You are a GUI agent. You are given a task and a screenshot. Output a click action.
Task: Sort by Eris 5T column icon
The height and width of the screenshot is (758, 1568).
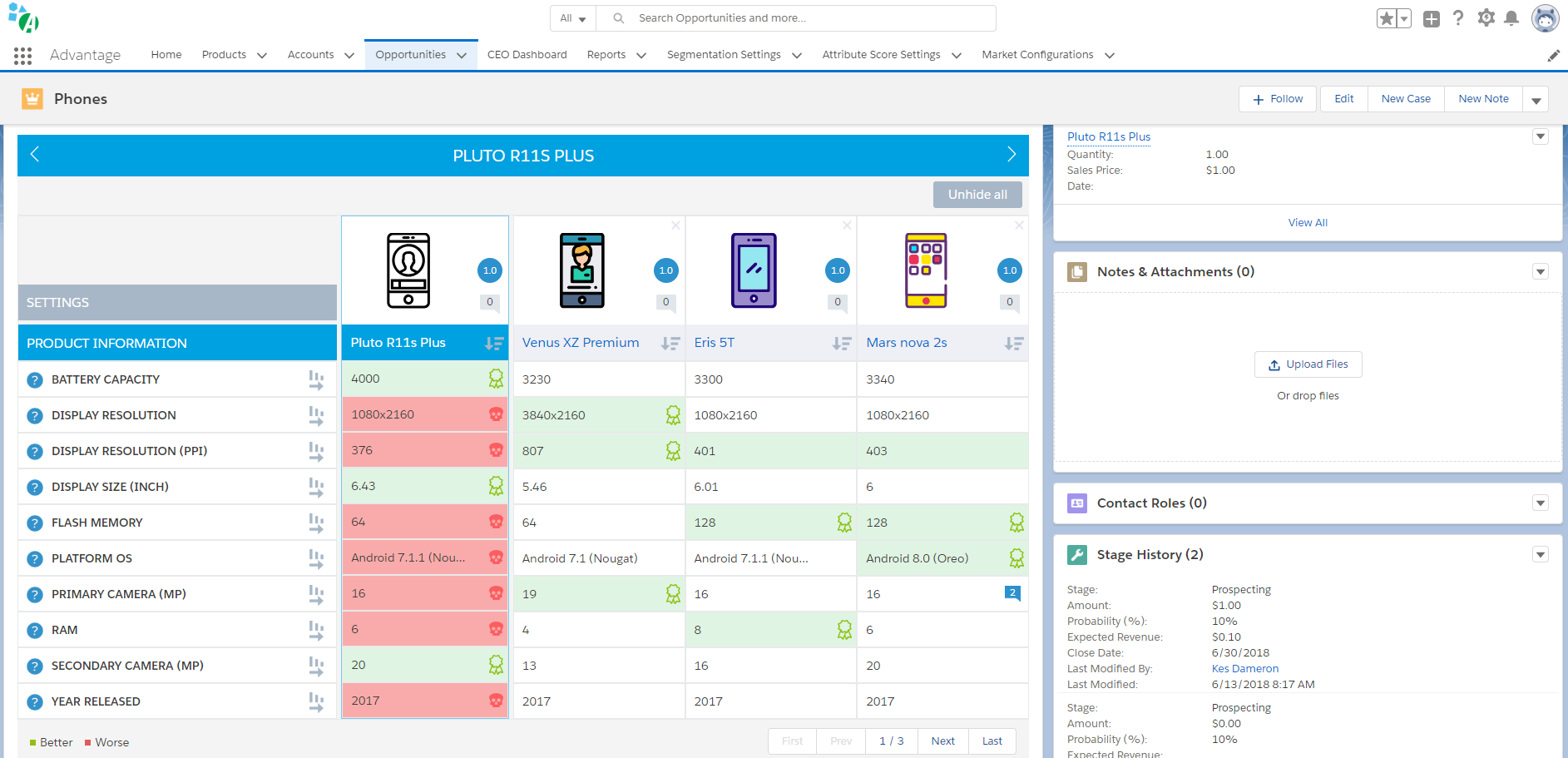pyautogui.click(x=842, y=343)
